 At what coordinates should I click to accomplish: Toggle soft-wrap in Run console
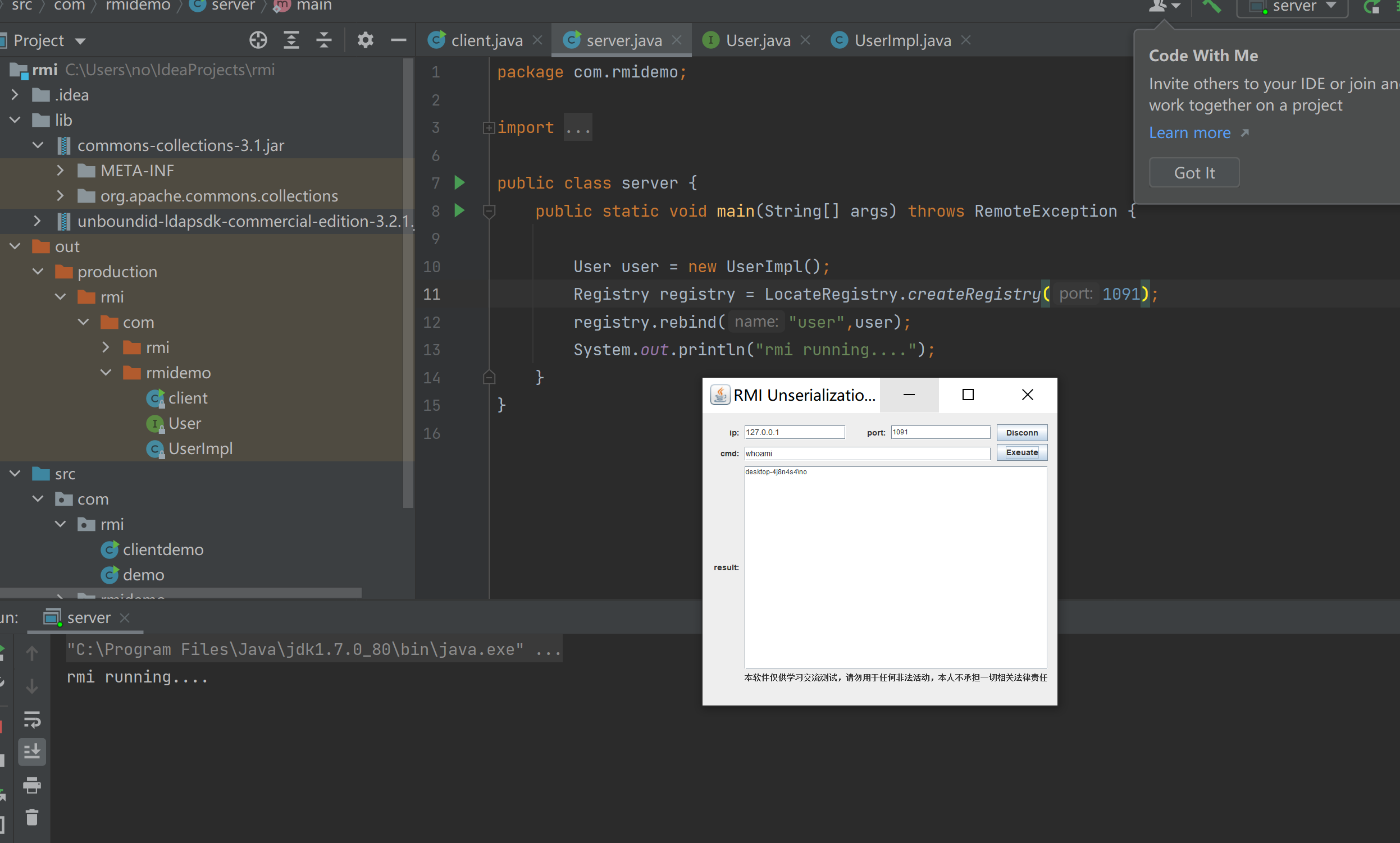point(32,720)
